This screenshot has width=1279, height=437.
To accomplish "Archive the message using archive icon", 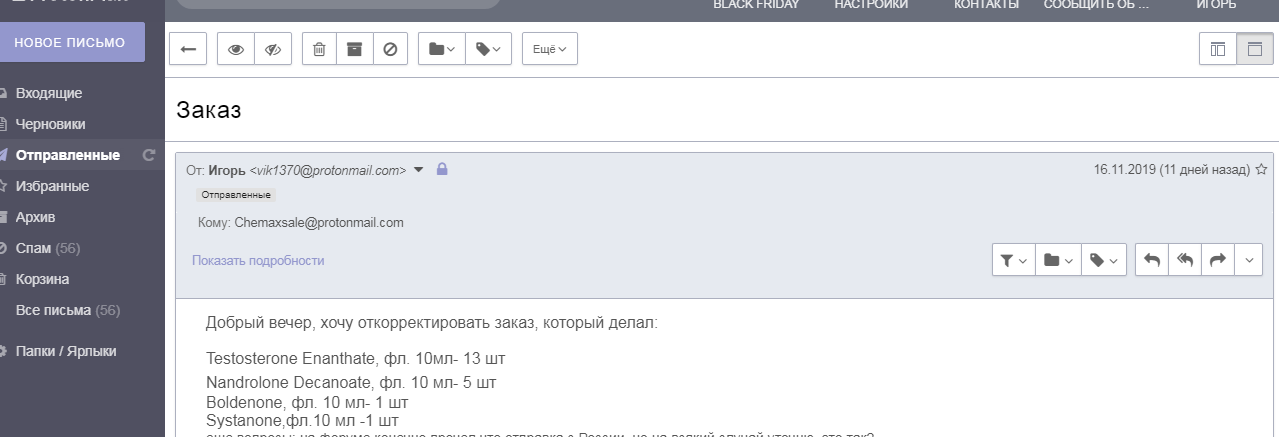I will click(x=354, y=49).
